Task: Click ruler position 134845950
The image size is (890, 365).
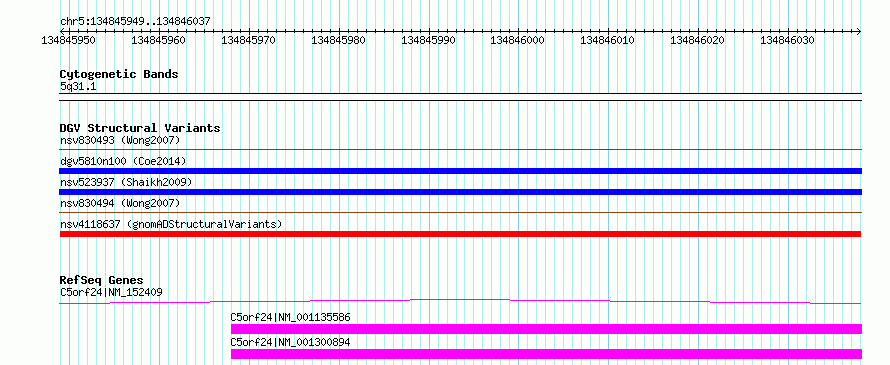Action: pos(69,40)
